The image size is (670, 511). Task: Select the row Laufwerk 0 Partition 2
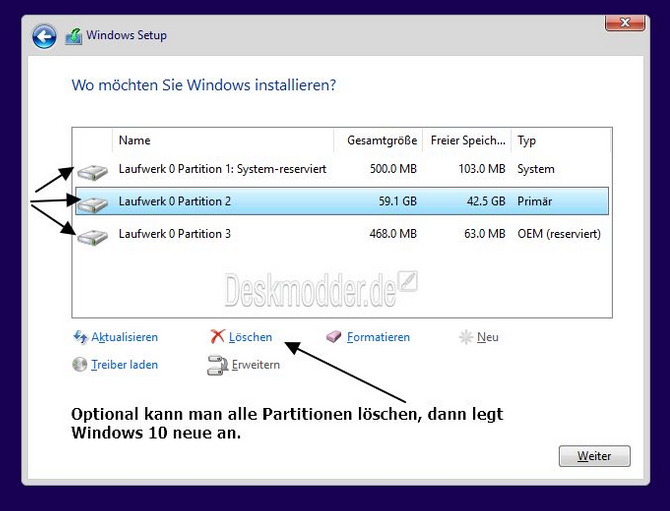tap(342, 201)
